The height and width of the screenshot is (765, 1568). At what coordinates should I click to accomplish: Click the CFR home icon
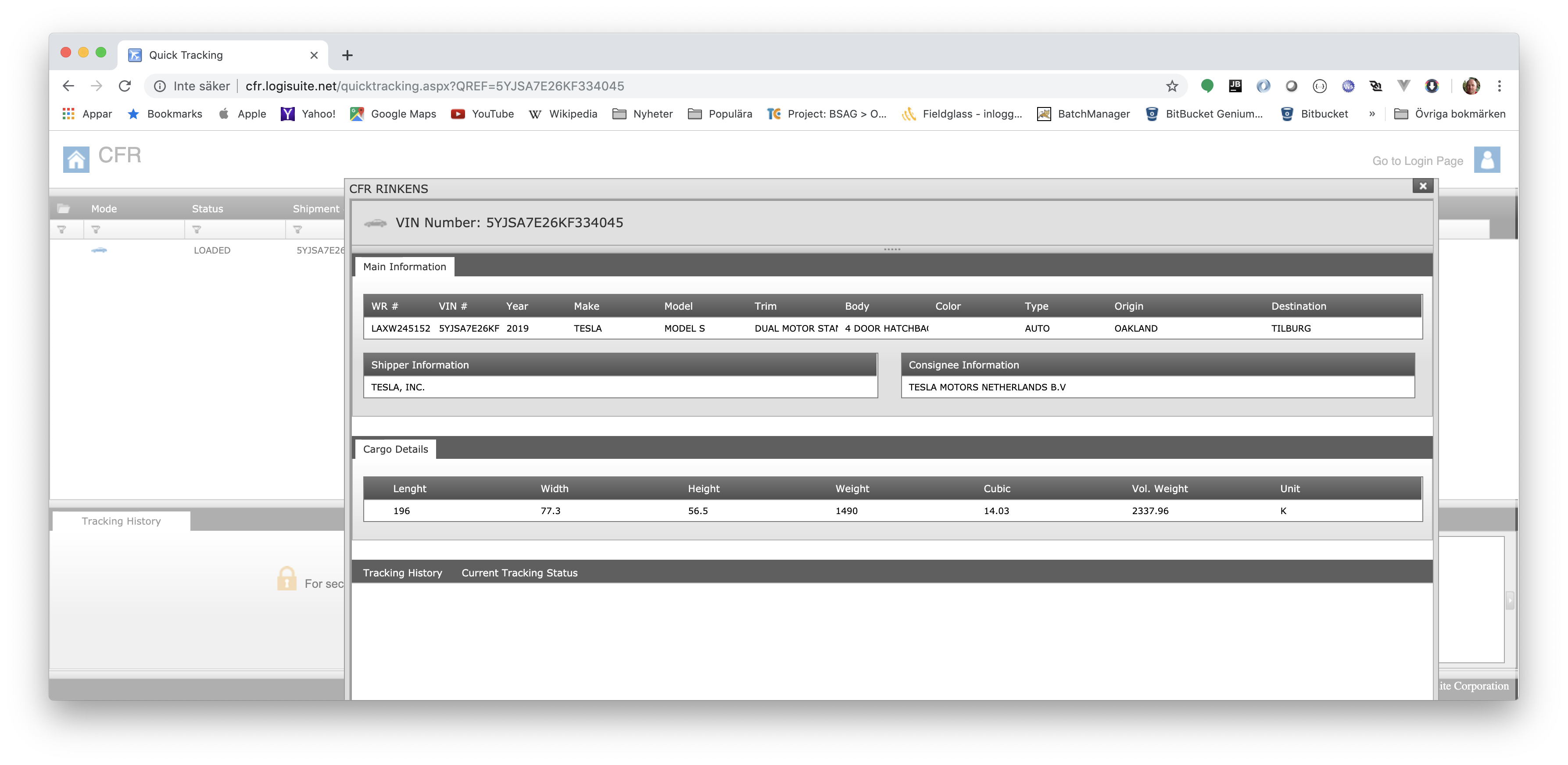[76, 160]
